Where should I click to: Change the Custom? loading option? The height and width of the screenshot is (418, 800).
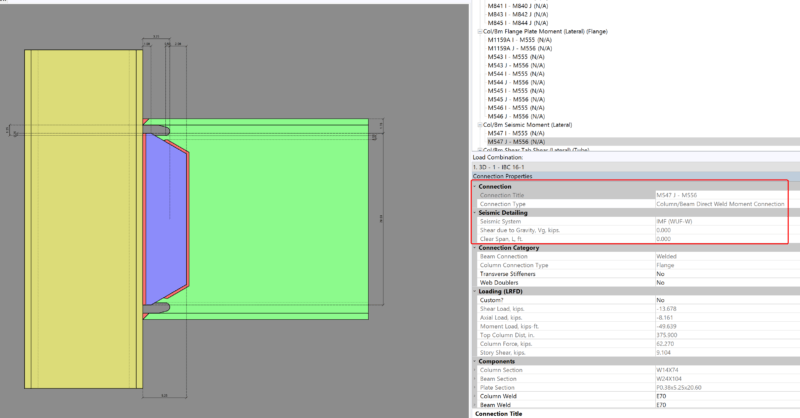[720, 300]
